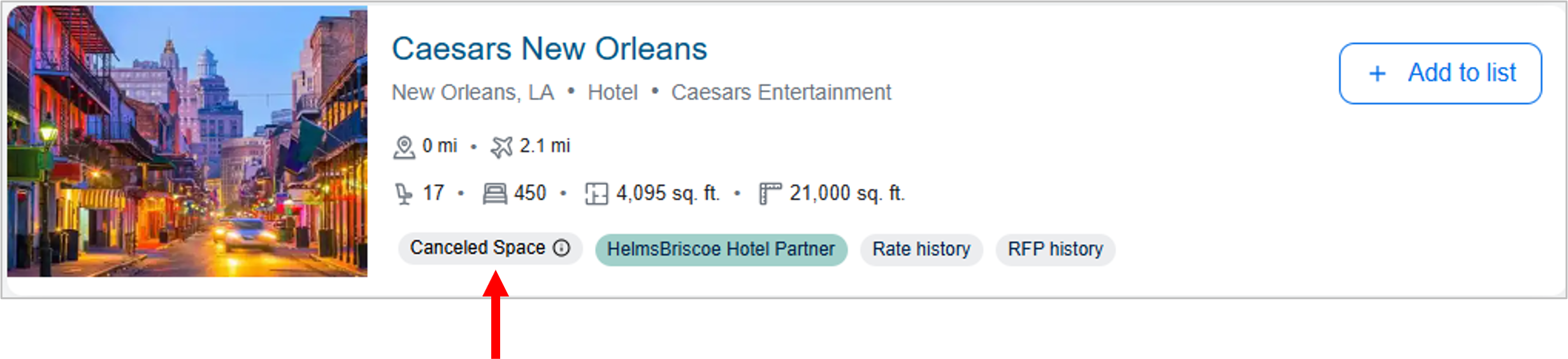This screenshot has width=1568, height=359.
Task: Open the RFP history tag
Action: 1055,249
